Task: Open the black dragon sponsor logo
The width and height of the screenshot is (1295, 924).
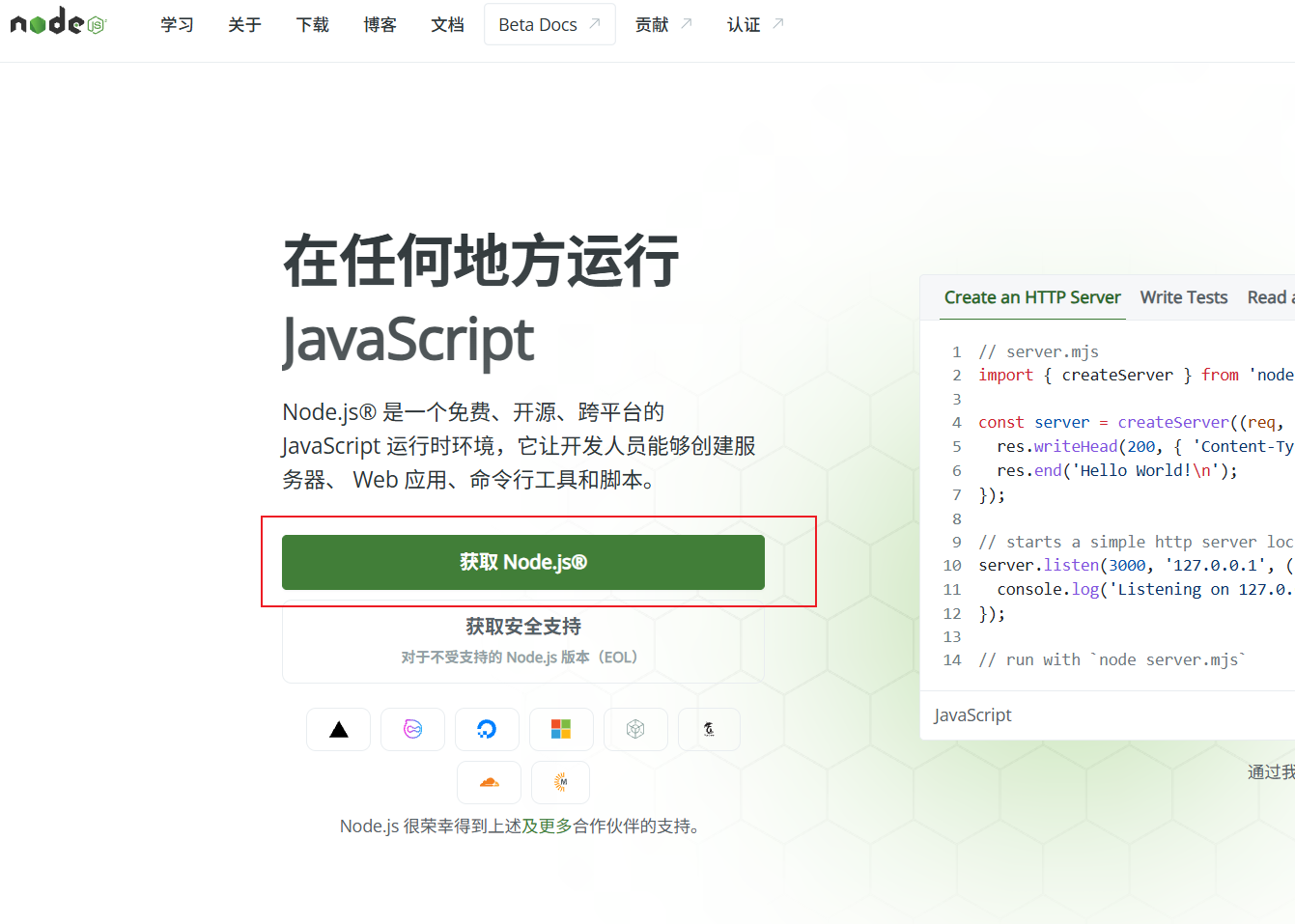Action: click(x=709, y=729)
